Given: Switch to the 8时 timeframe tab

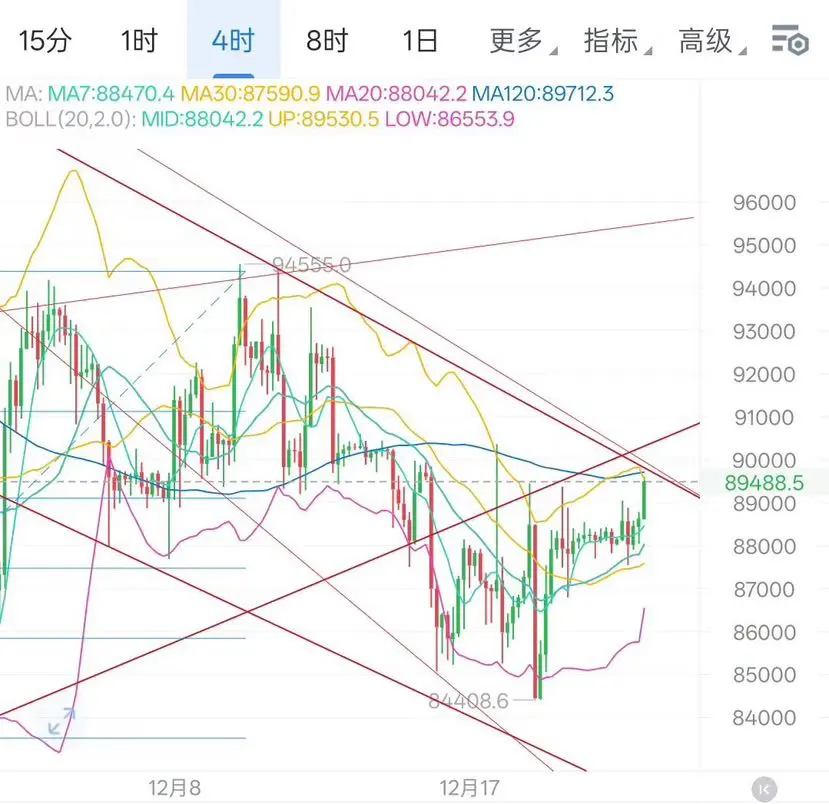Looking at the screenshot, I should [327, 41].
